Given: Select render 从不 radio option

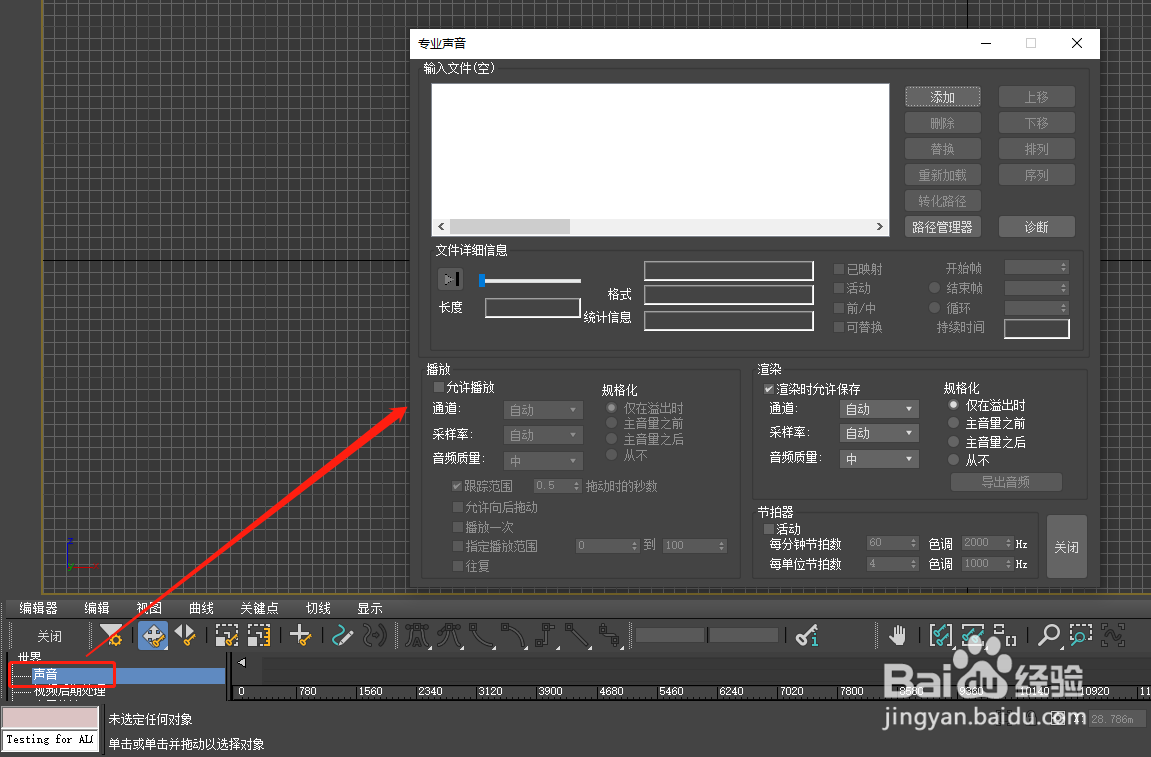Looking at the screenshot, I should pyautogui.click(x=954, y=460).
